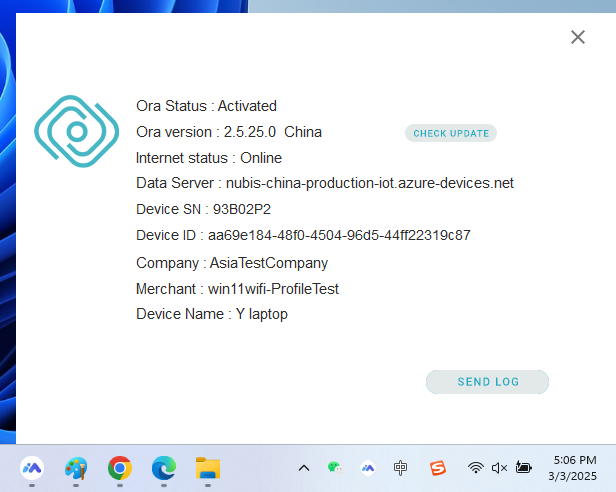This screenshot has height=492, width=616.
Task: Send the log with SEND LOG
Action: tap(487, 382)
